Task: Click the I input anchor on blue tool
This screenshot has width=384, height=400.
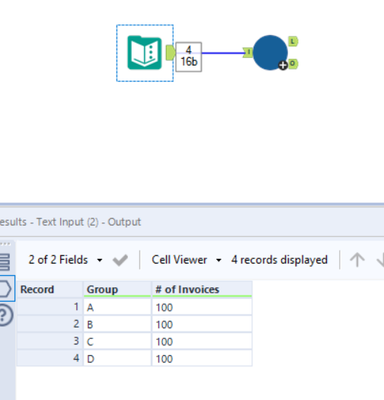Action: 248,52
